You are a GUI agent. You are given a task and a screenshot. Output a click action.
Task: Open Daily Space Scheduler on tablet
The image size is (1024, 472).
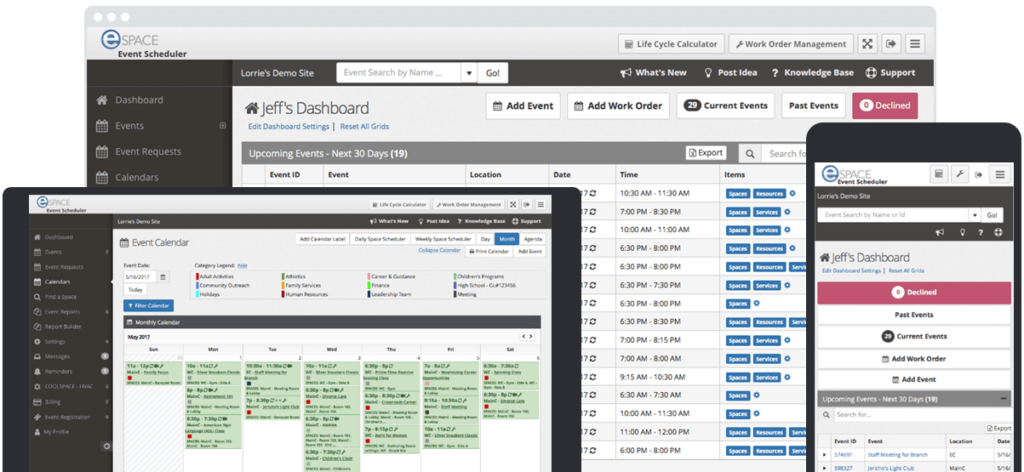click(x=381, y=239)
